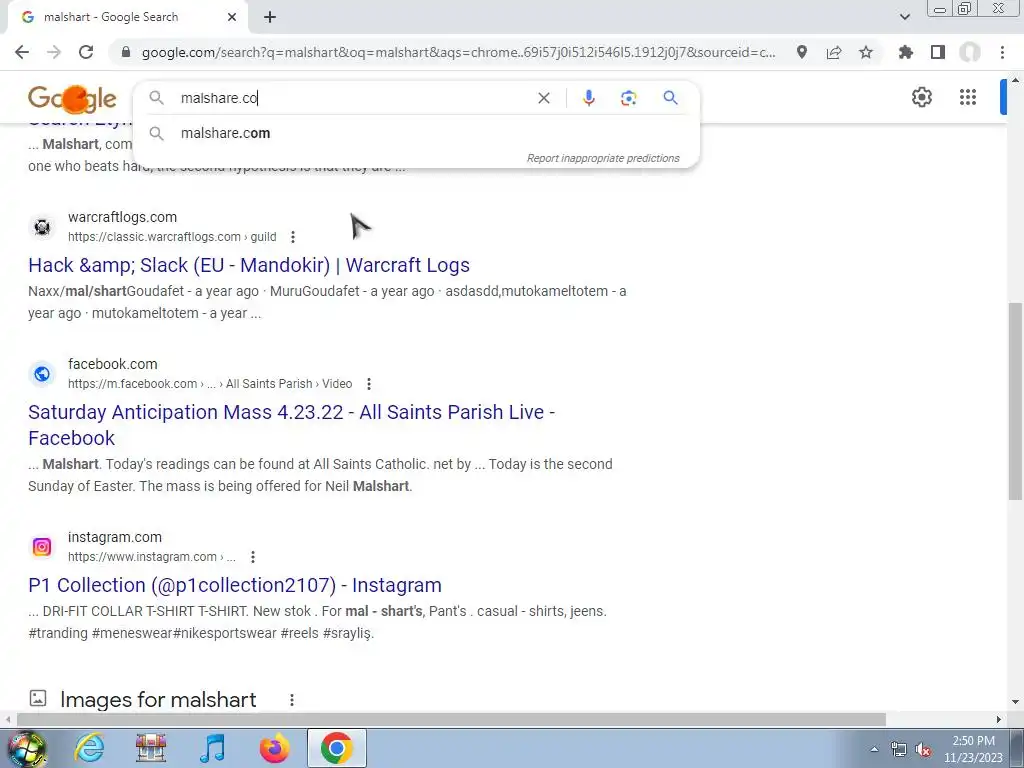Open more options for facebook result

(x=368, y=383)
